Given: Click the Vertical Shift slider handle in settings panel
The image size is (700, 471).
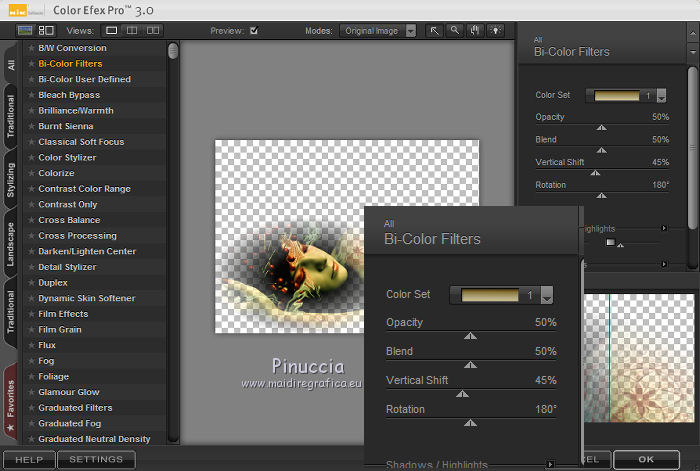Looking at the screenshot, I should [595, 173].
